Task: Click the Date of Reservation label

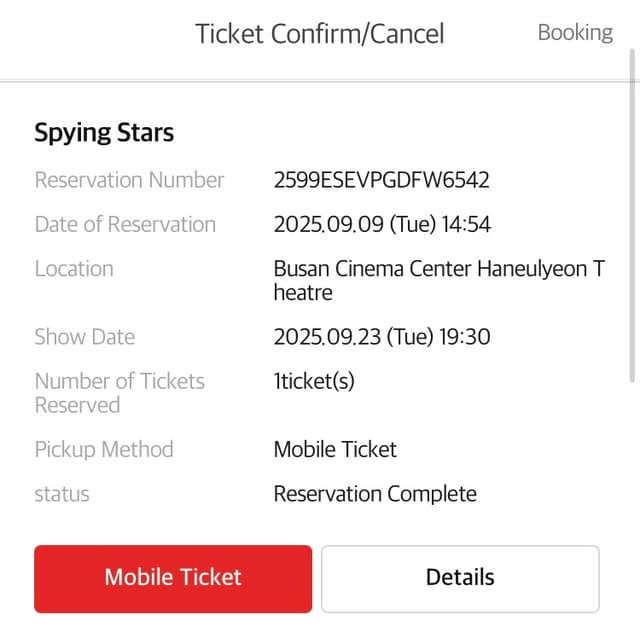Action: click(125, 224)
